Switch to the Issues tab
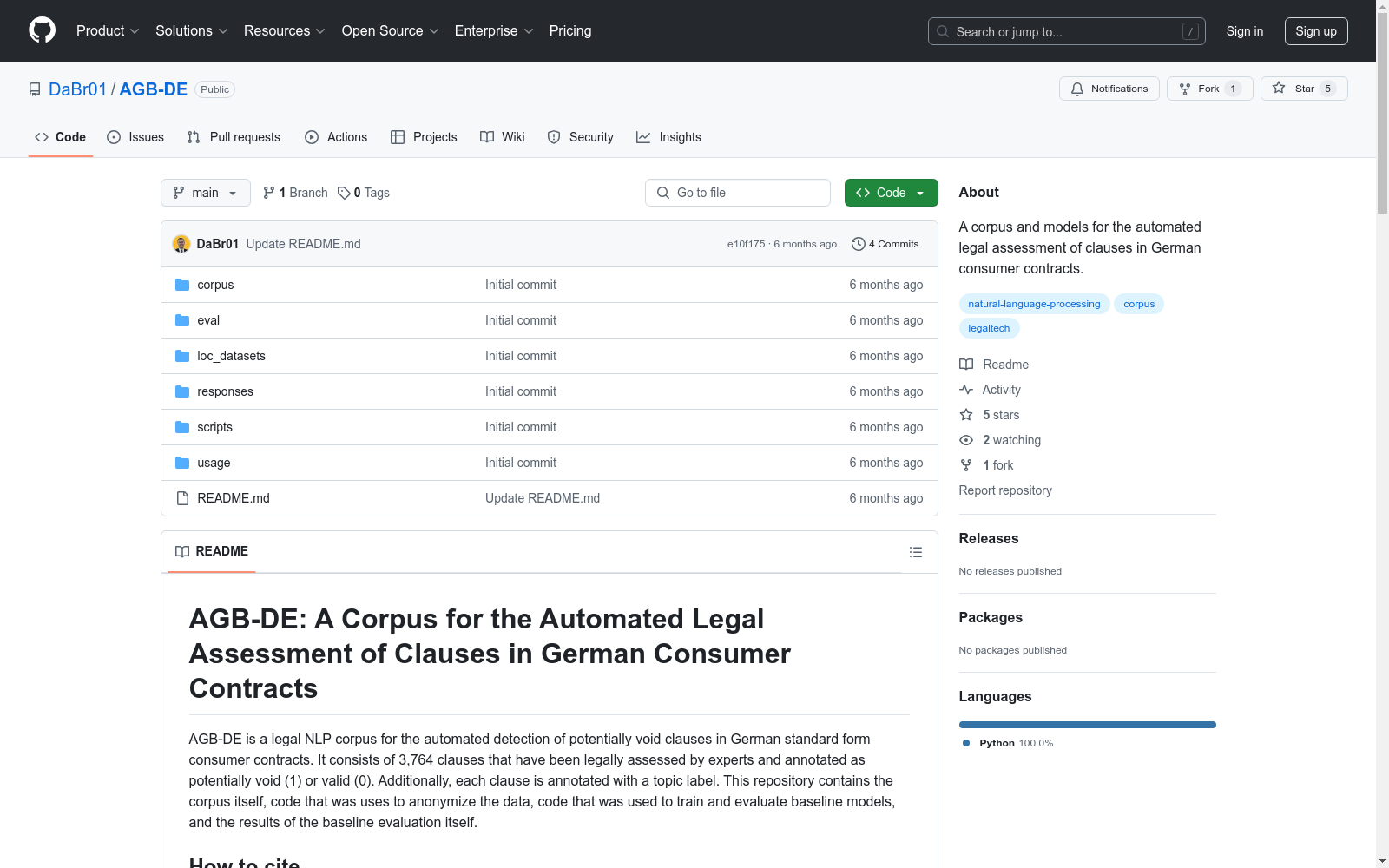The image size is (1389, 868). click(x=135, y=137)
